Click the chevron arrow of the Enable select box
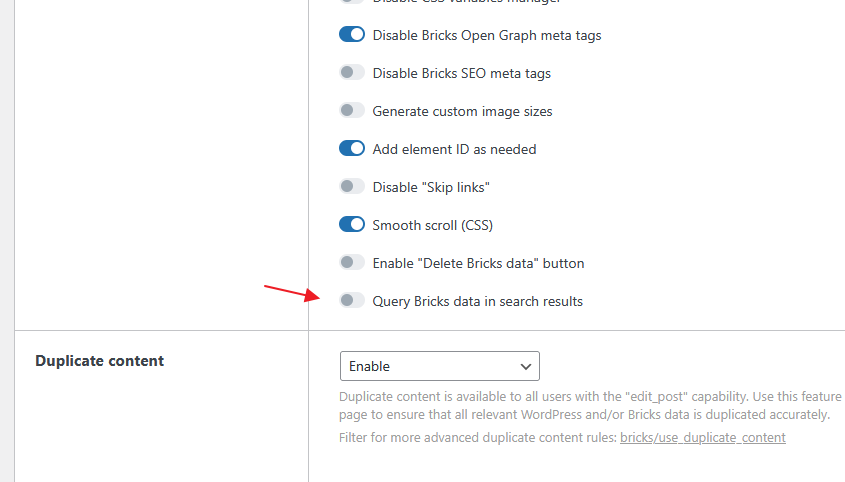 (525, 367)
